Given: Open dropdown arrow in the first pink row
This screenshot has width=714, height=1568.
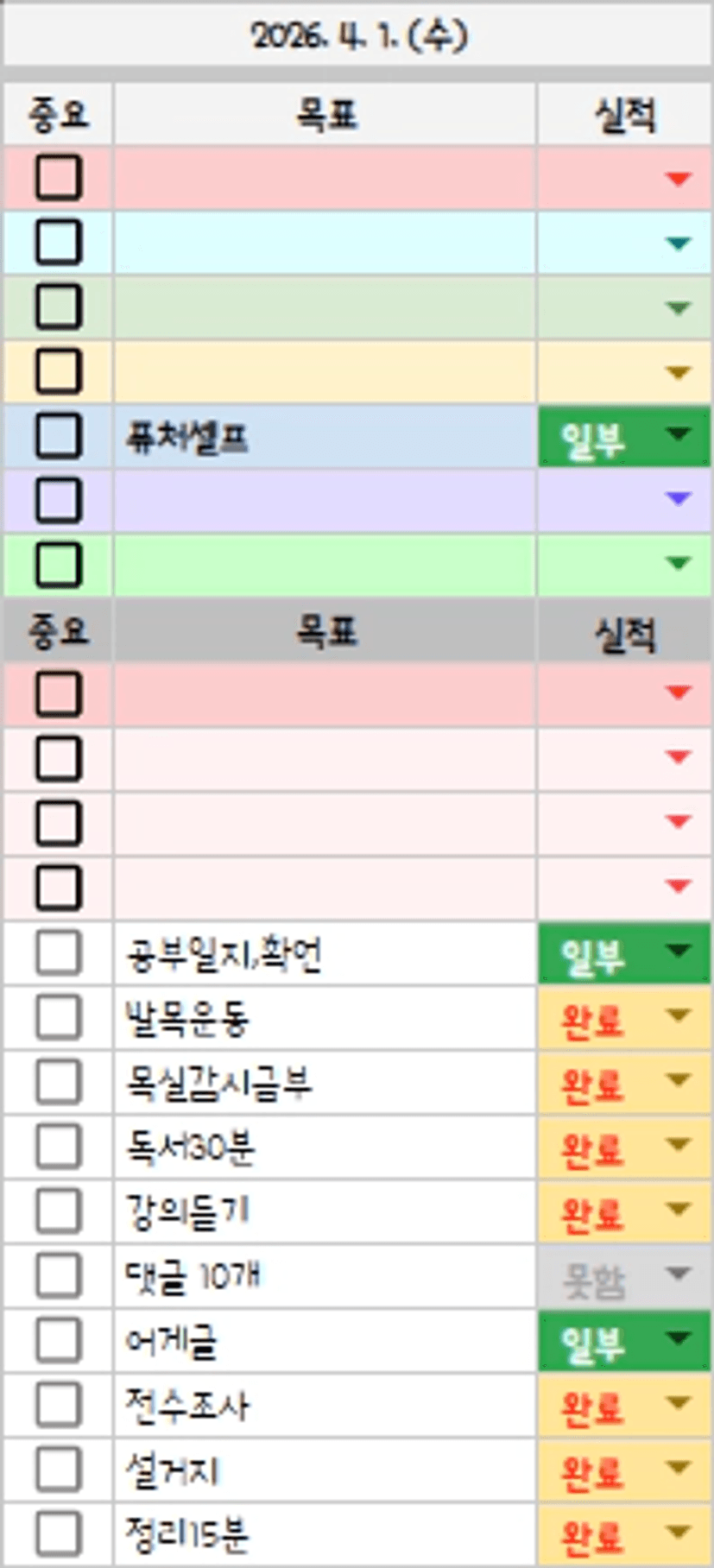Looking at the screenshot, I should point(679,179).
